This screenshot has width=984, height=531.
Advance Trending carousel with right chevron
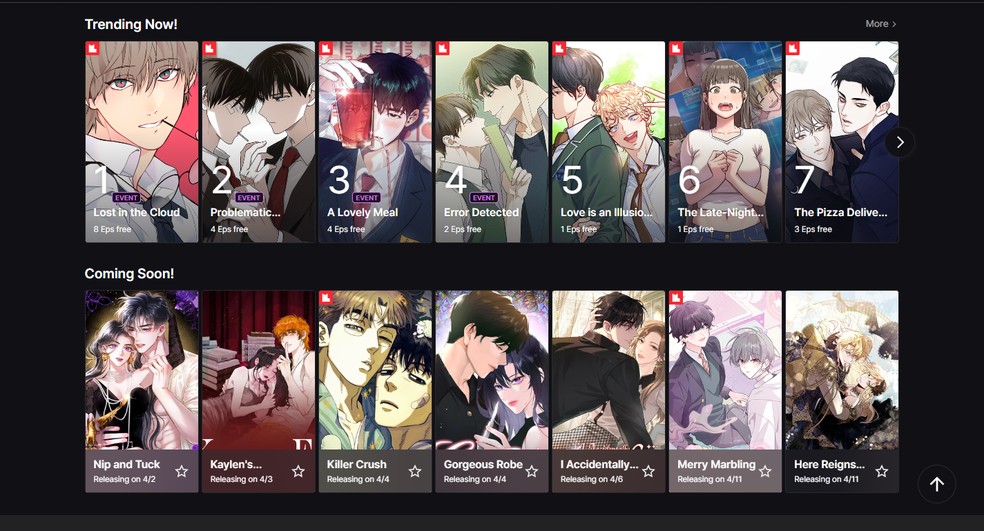(900, 142)
